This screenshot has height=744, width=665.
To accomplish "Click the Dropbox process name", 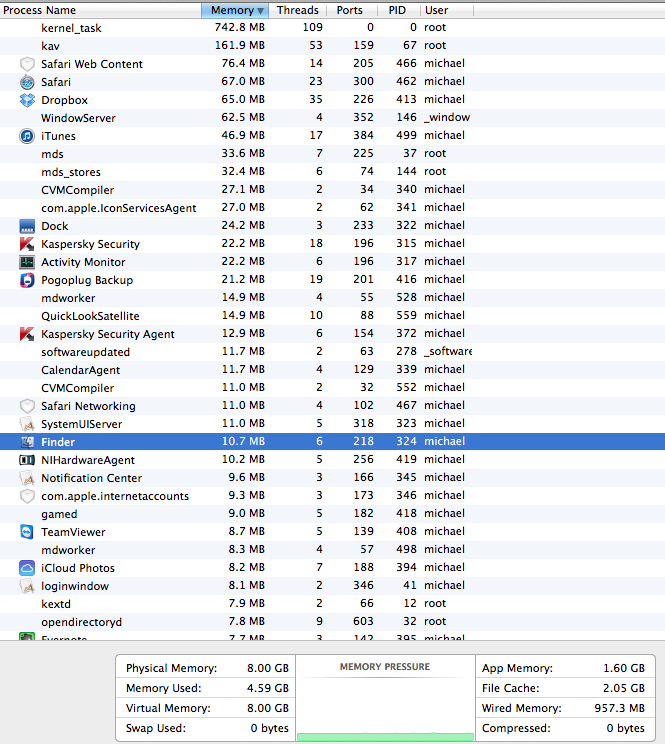I will coord(65,100).
